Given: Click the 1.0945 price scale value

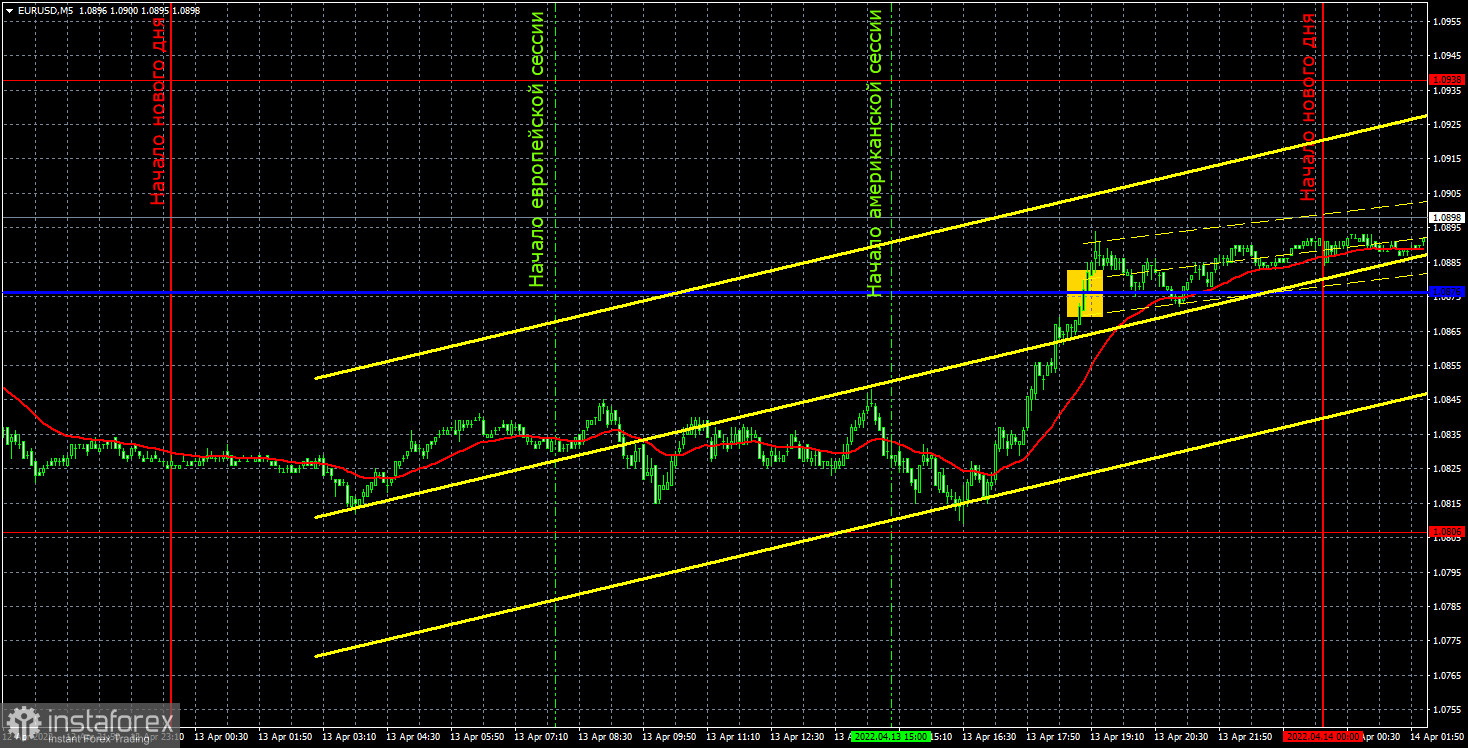Looking at the screenshot, I should 1448,56.
